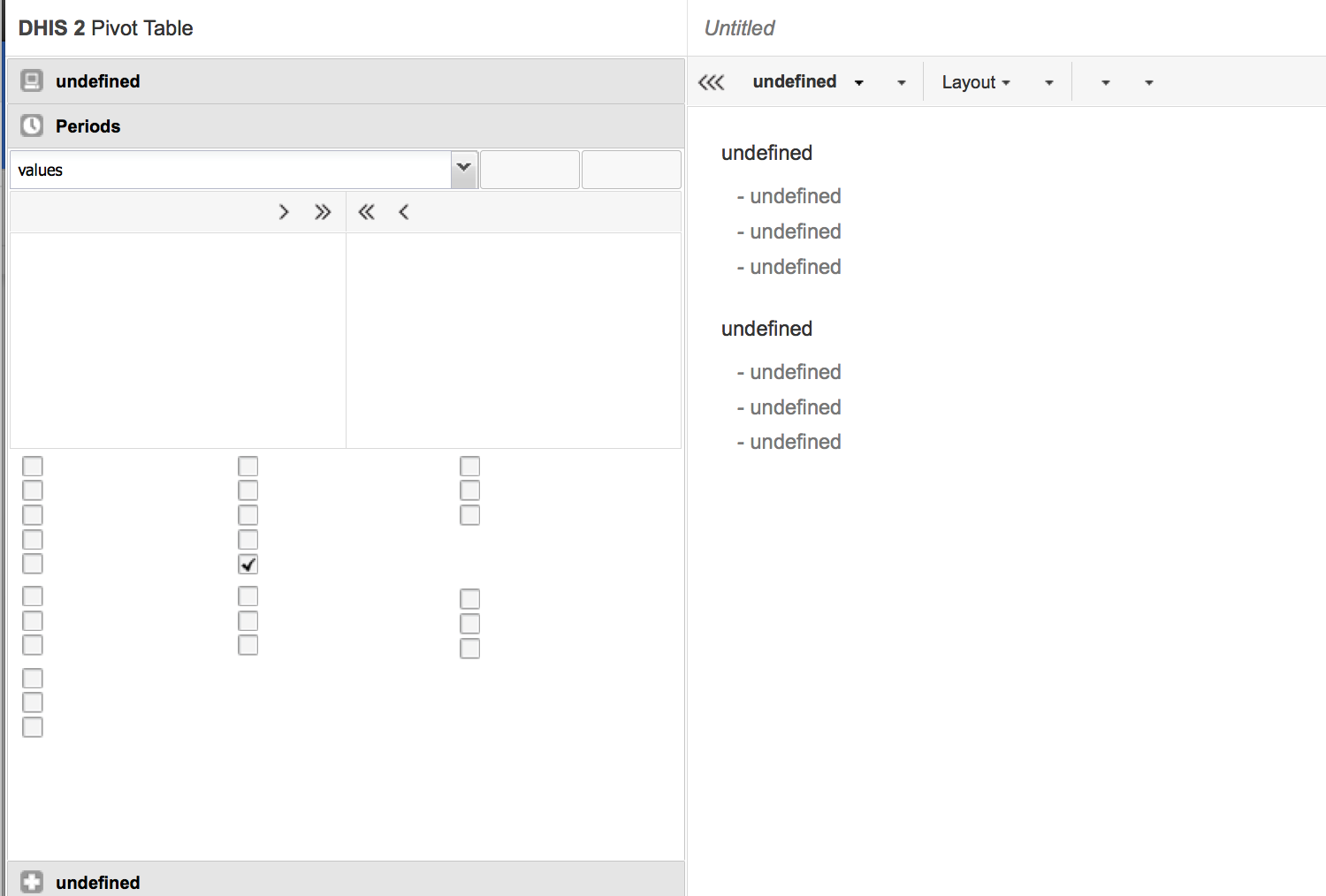The image size is (1326, 896).
Task: Collapse the left panel with triple-chevron icon
Action: pos(712,82)
